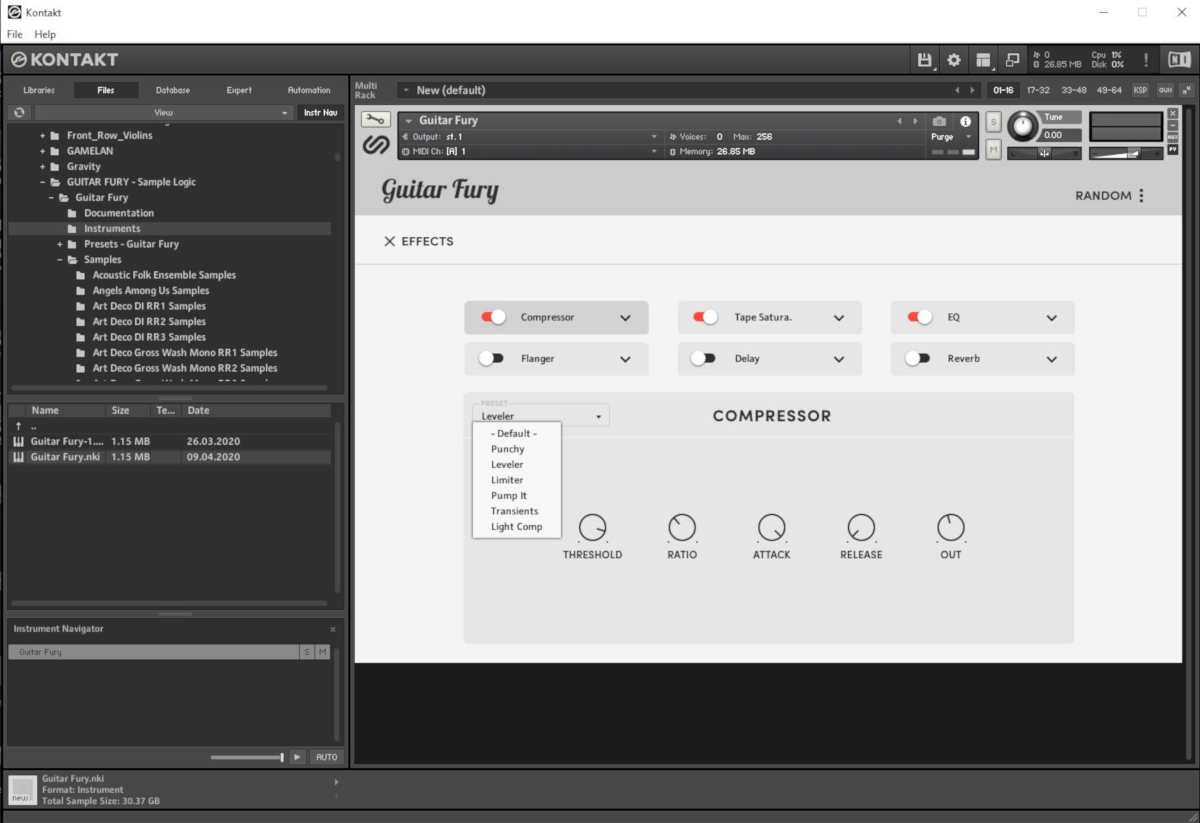Viewport: 1200px width, 823px height.
Task: Switch to the Automation tab
Action: 309,90
